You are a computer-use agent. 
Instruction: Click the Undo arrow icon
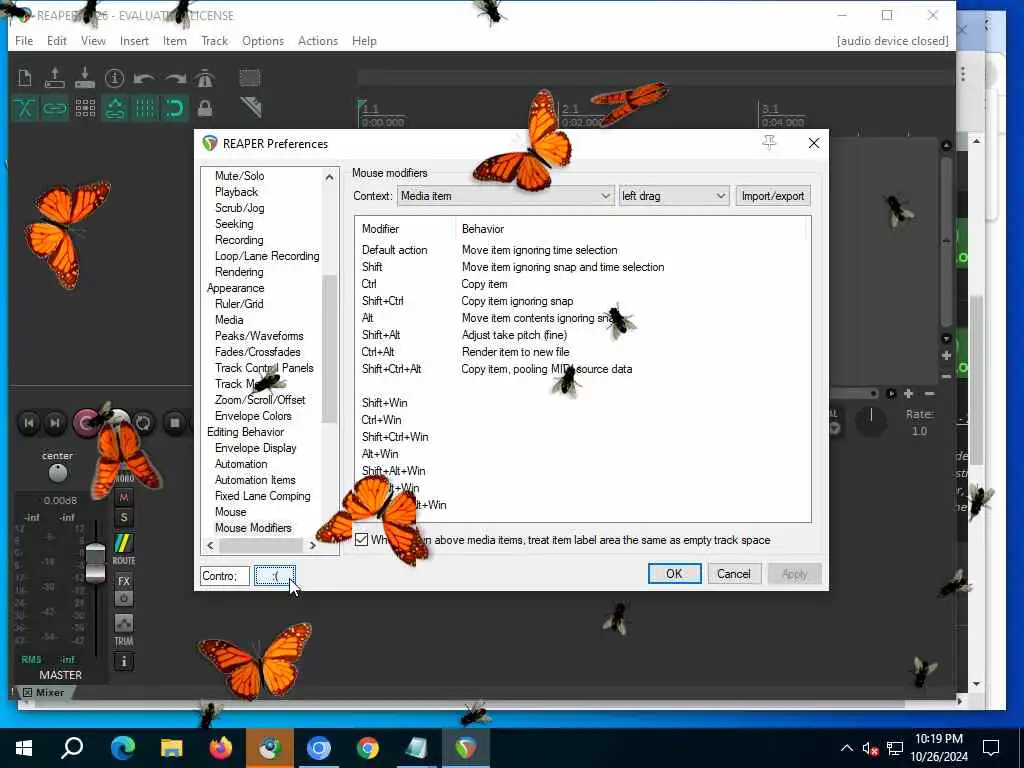click(144, 79)
